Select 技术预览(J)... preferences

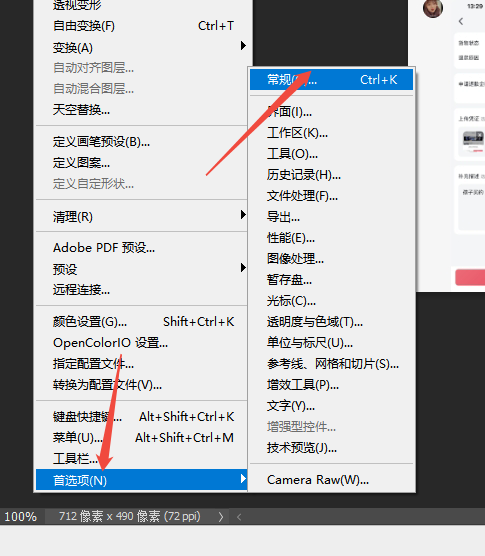pyautogui.click(x=331, y=448)
